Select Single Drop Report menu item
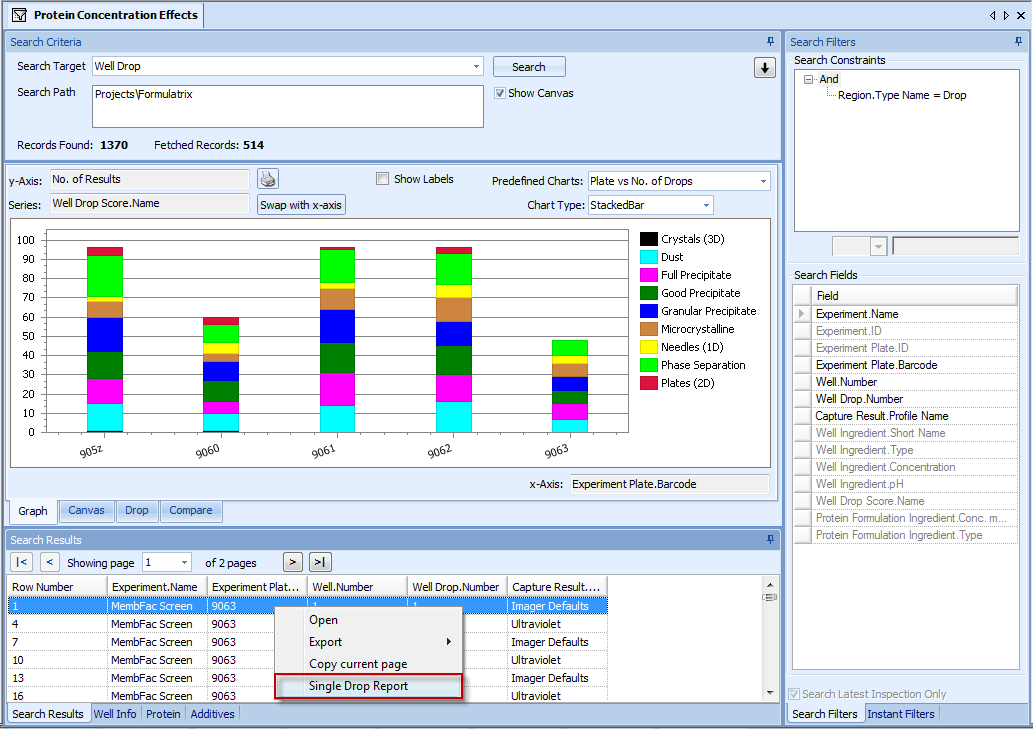The height and width of the screenshot is (729, 1033). [358, 686]
